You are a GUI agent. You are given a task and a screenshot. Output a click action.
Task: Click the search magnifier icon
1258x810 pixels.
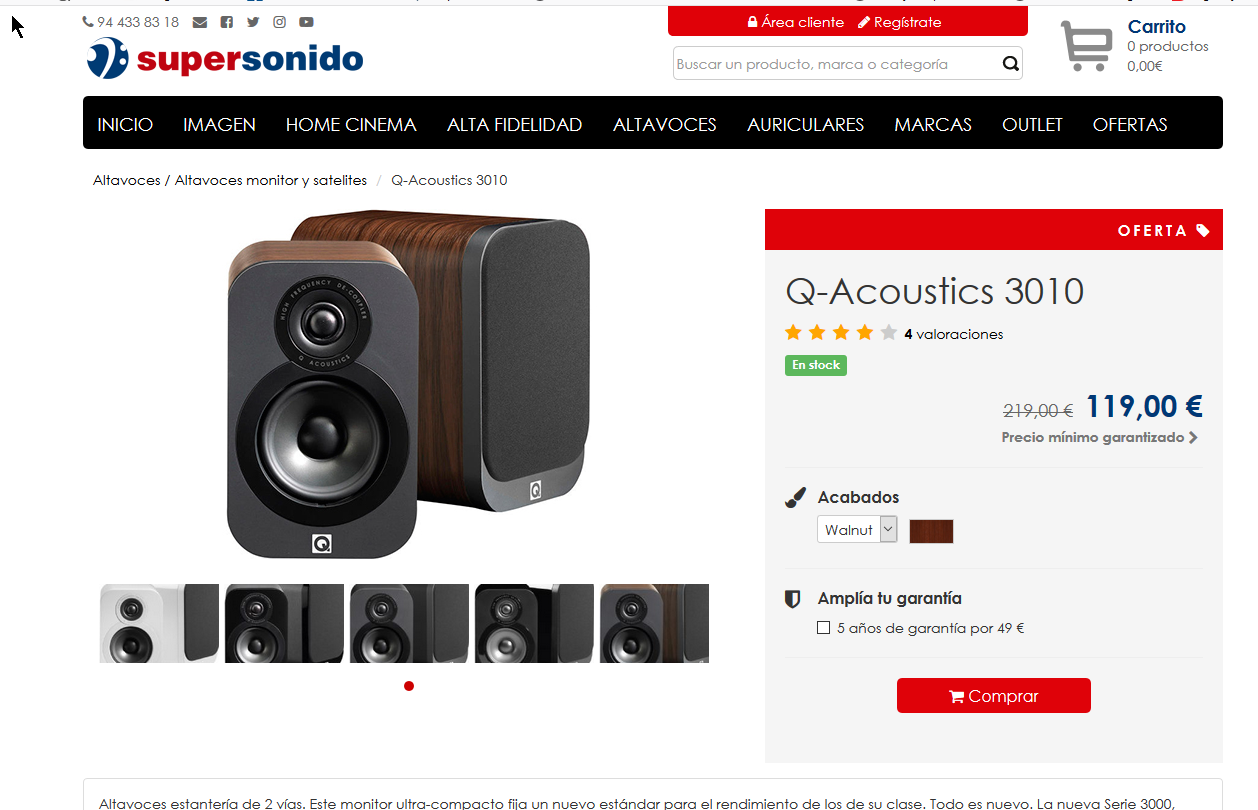click(x=1011, y=64)
